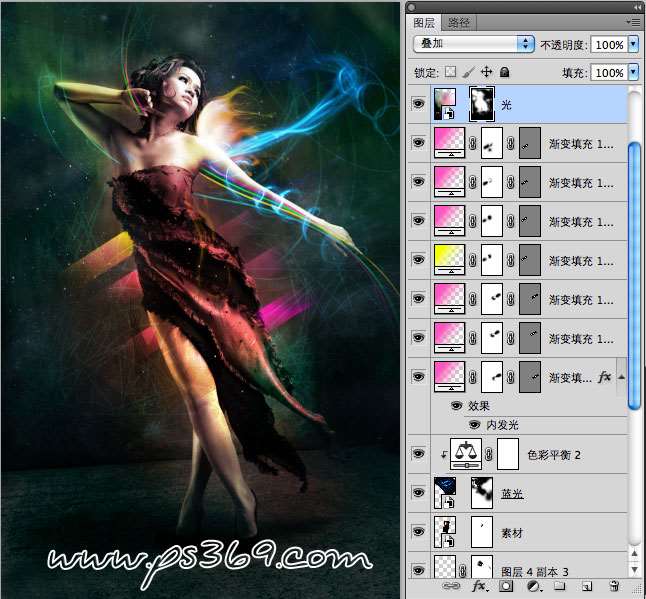Select the 光 layer name
646x599 pixels.
pos(506,105)
